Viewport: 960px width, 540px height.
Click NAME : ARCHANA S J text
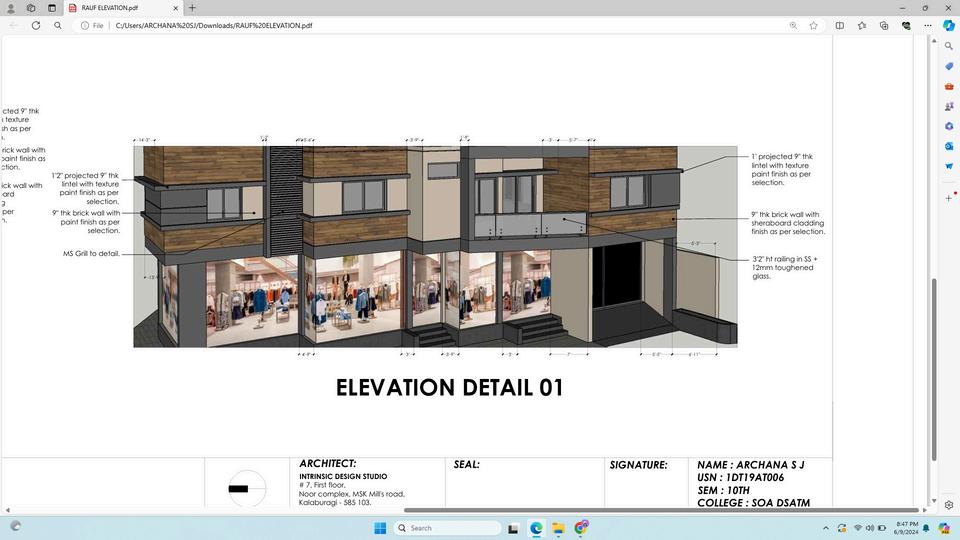(x=751, y=465)
